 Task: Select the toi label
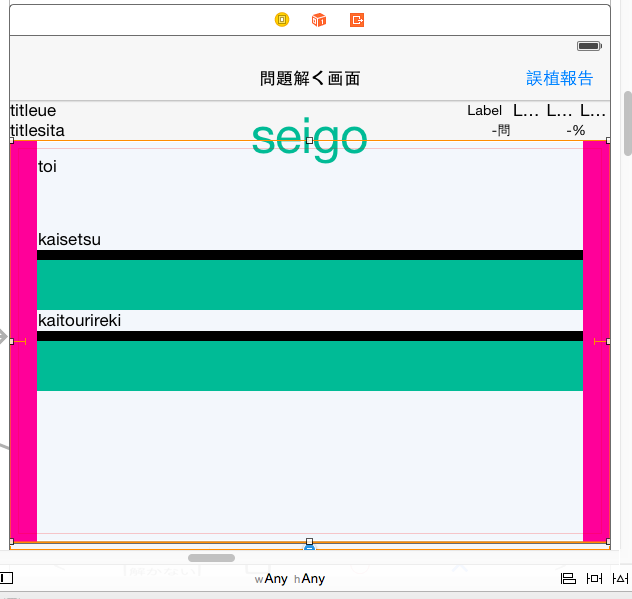pos(47,166)
